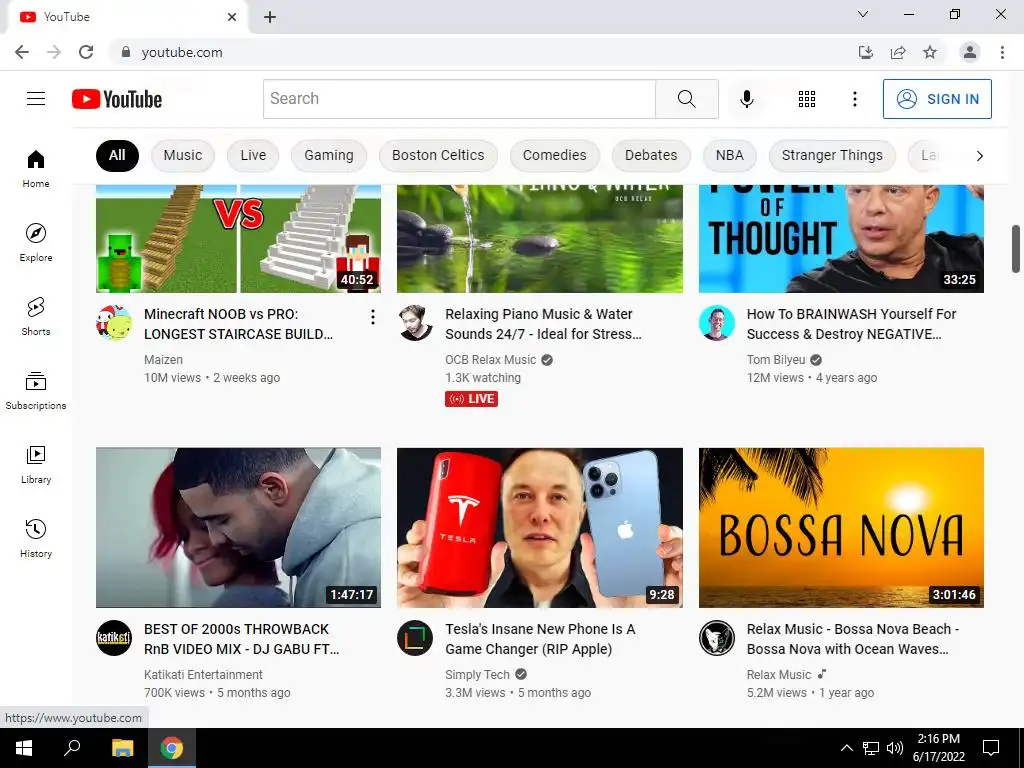Select the Gaming category chip
Viewport: 1024px width, 768px height.
pyautogui.click(x=328, y=155)
